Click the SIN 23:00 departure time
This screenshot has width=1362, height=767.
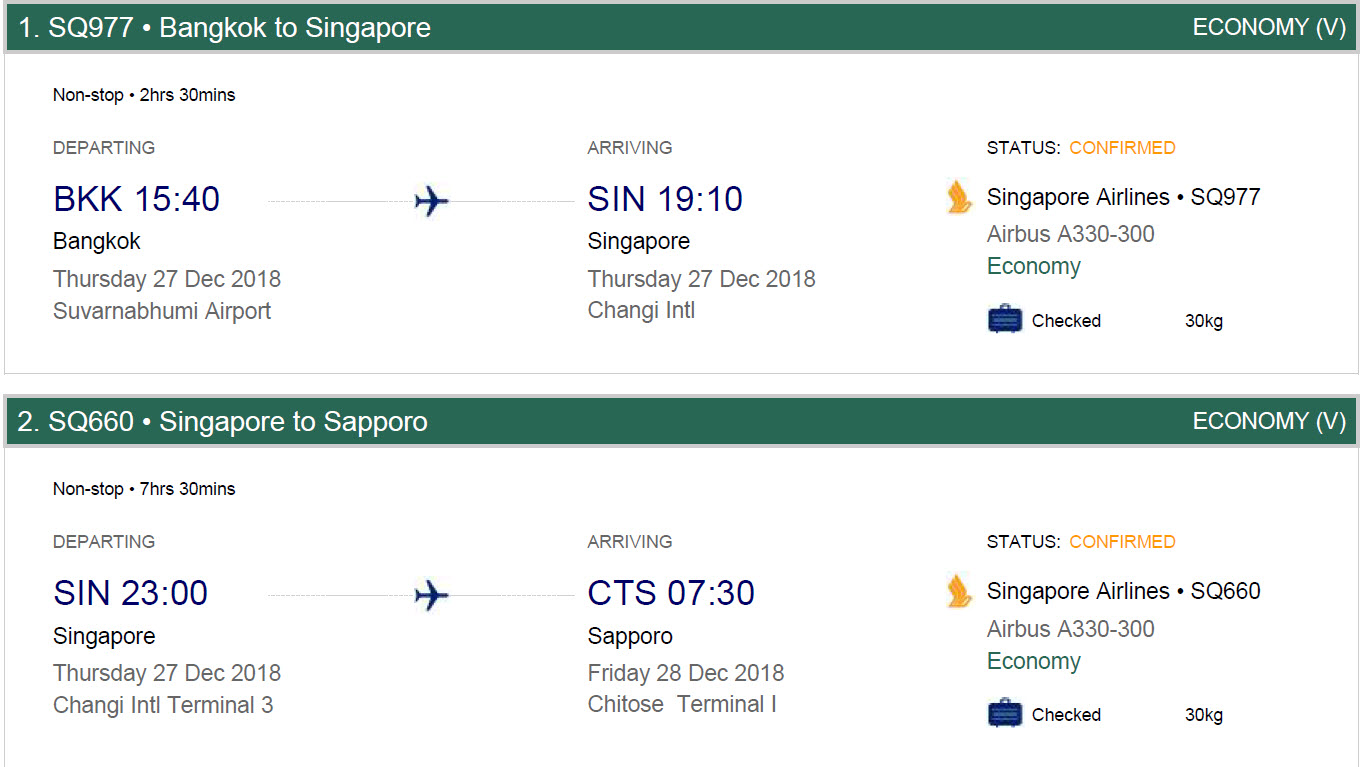131,593
